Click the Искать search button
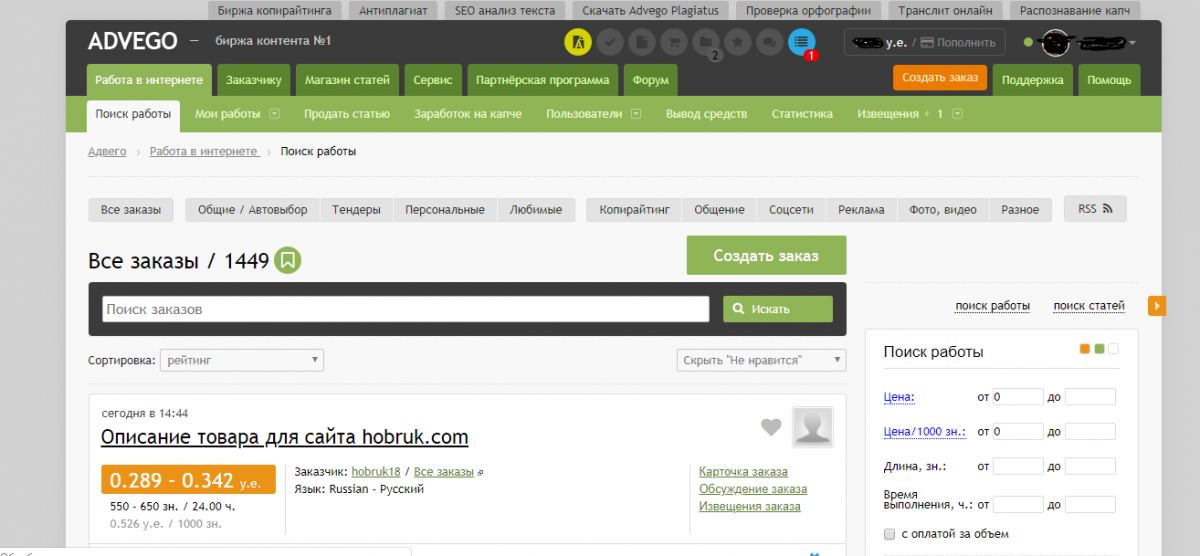The image size is (1200, 556). click(778, 309)
